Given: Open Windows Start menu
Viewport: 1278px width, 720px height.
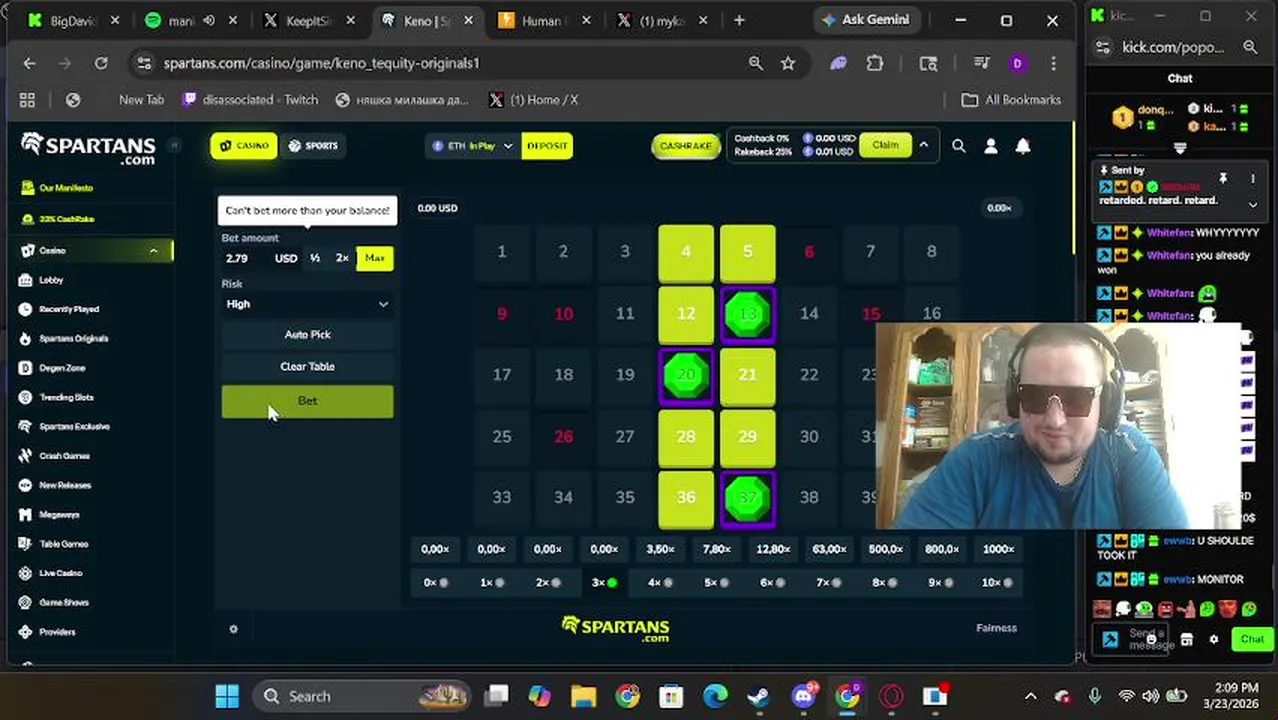Looking at the screenshot, I should coord(227,696).
